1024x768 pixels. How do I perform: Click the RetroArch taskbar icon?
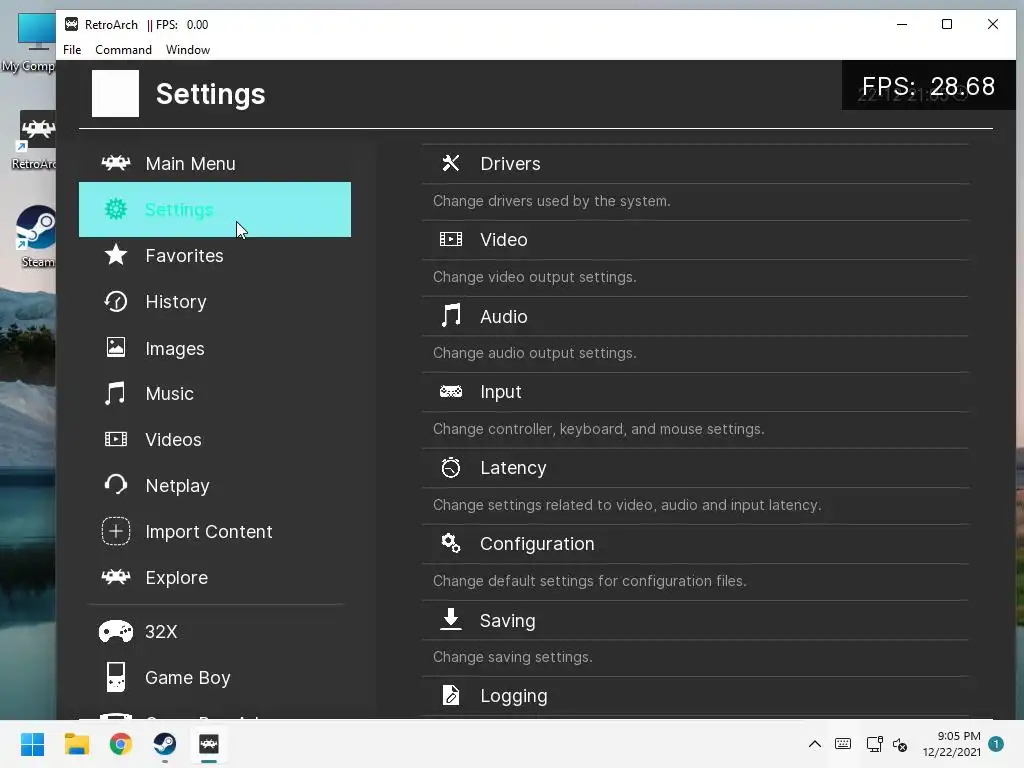point(209,744)
